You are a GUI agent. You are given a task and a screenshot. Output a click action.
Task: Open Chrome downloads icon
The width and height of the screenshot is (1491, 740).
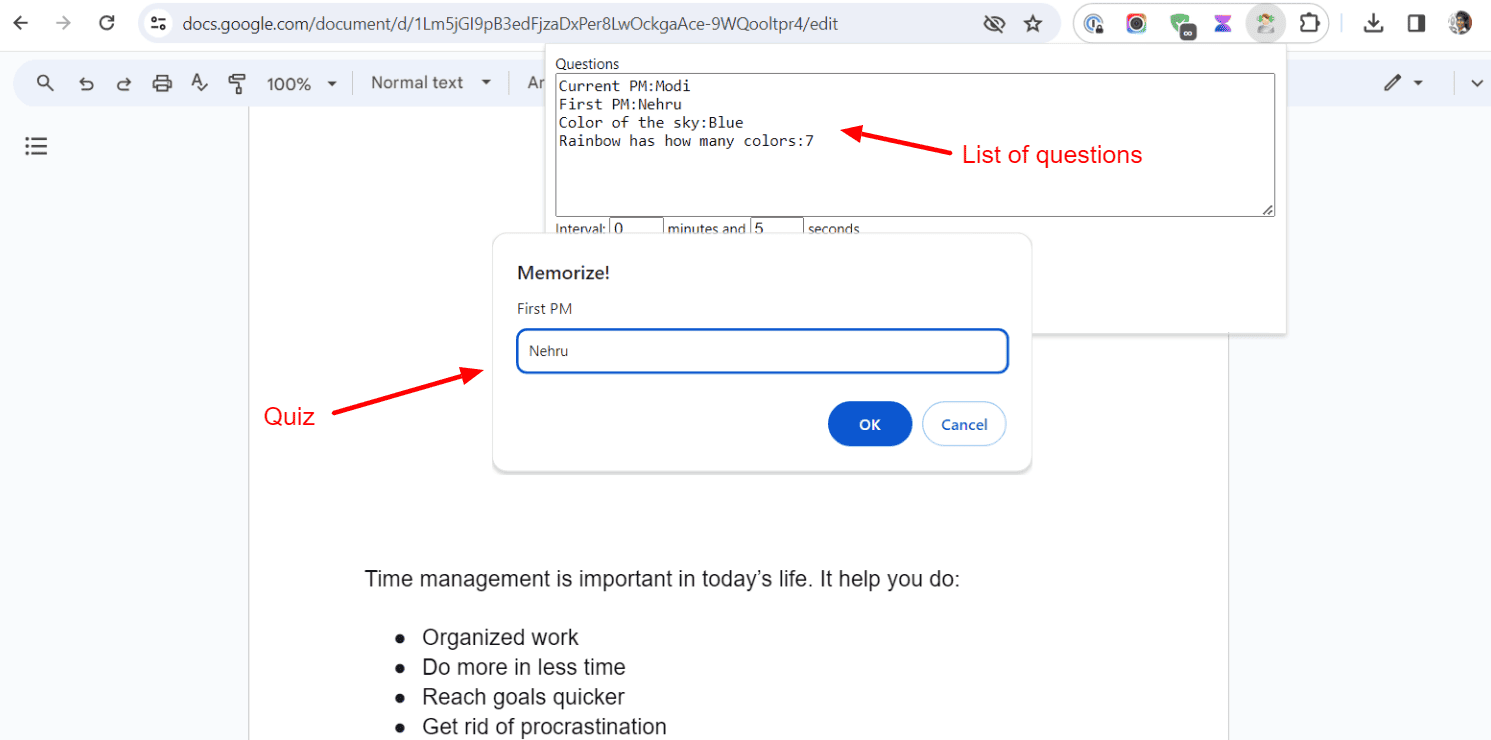pyautogui.click(x=1374, y=23)
